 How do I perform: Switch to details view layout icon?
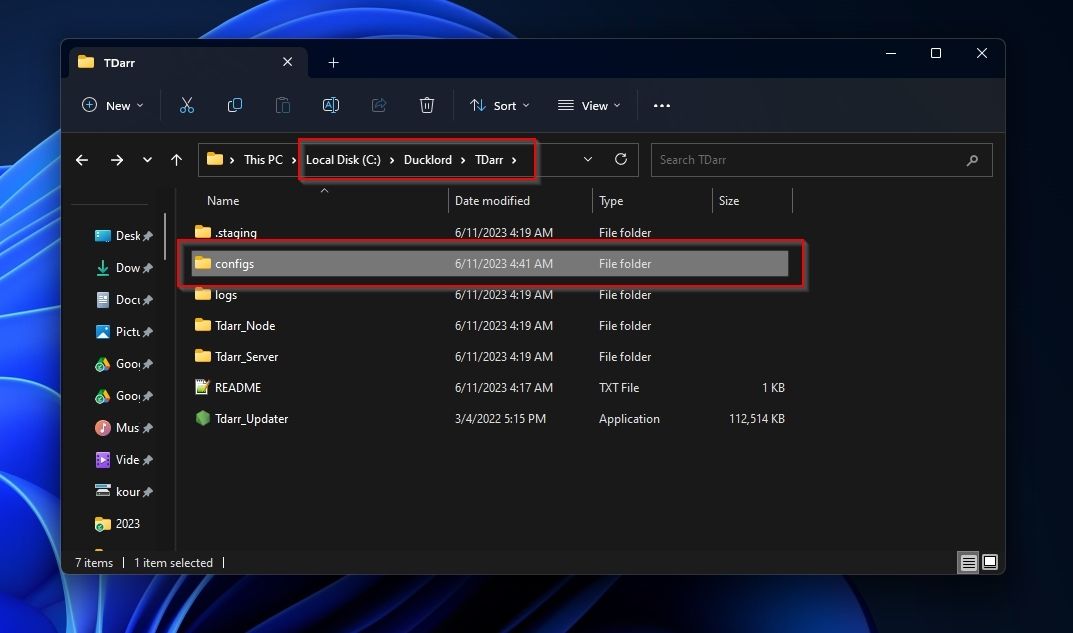click(968, 563)
